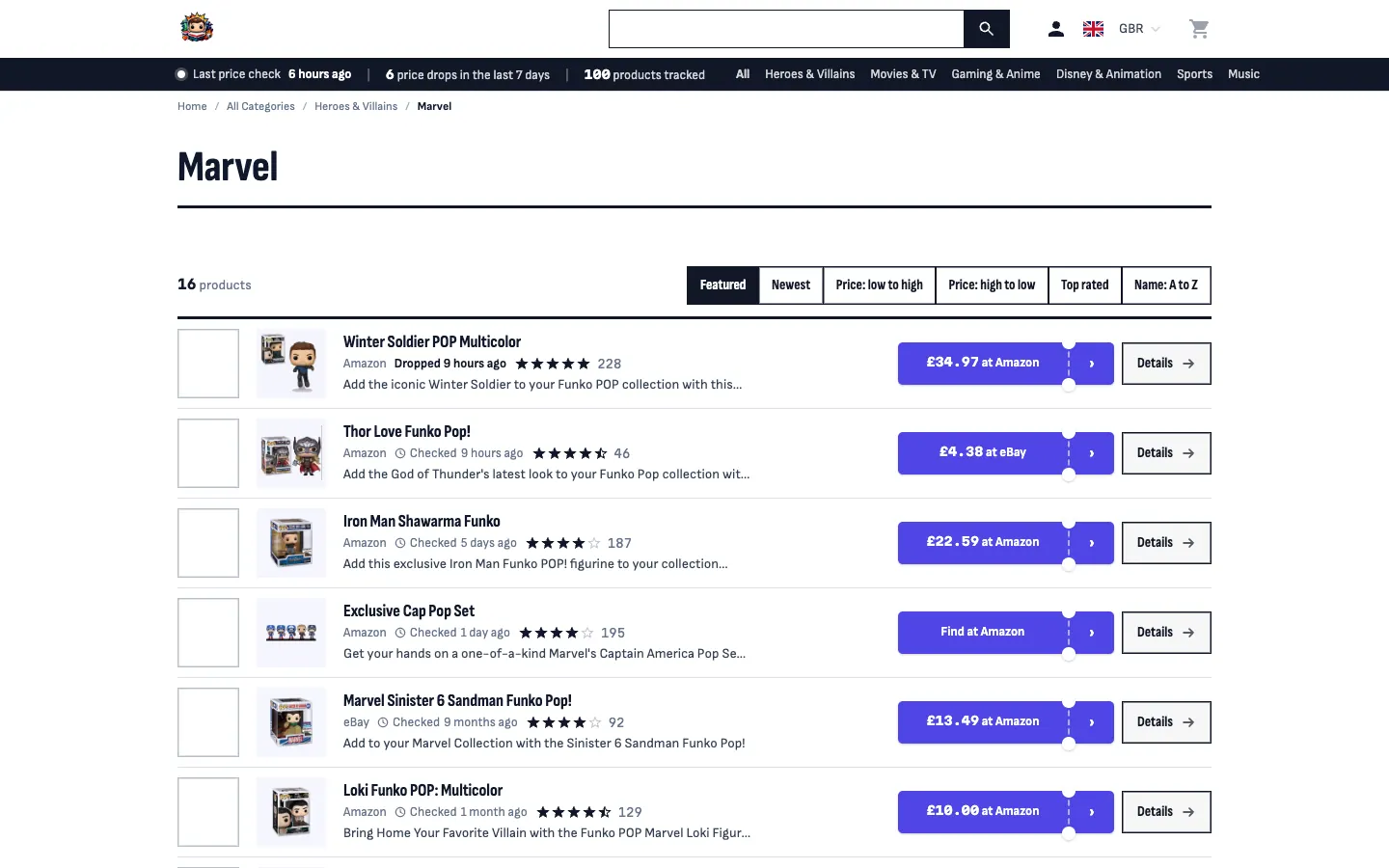Open Iron Man Shawarma thumbnail
Image resolution: width=1389 pixels, height=868 pixels.
pos(291,543)
